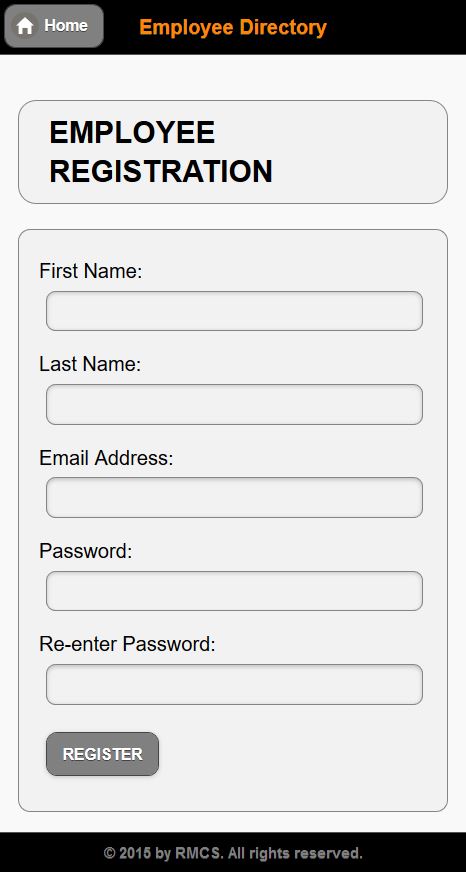Click the Password label
The image size is (466, 872).
click(86, 551)
